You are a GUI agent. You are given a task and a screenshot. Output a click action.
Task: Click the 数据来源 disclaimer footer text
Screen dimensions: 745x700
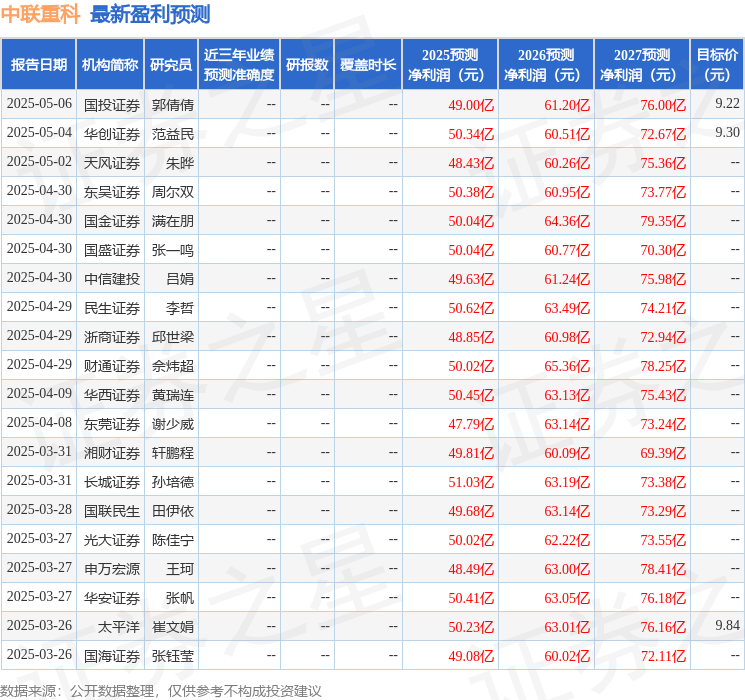click(161, 691)
